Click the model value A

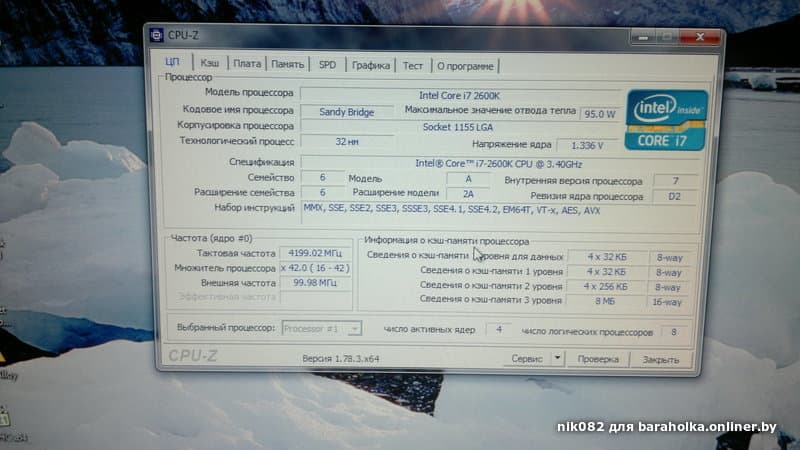pos(468,179)
